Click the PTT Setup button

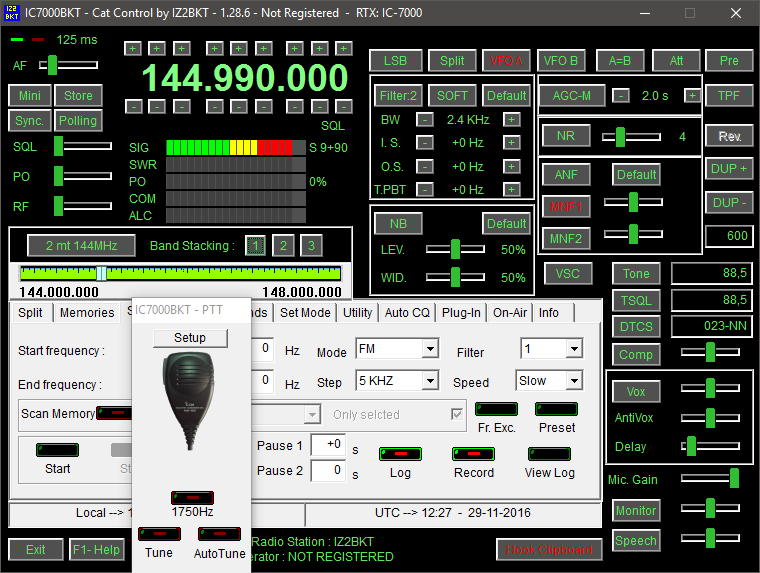point(190,338)
